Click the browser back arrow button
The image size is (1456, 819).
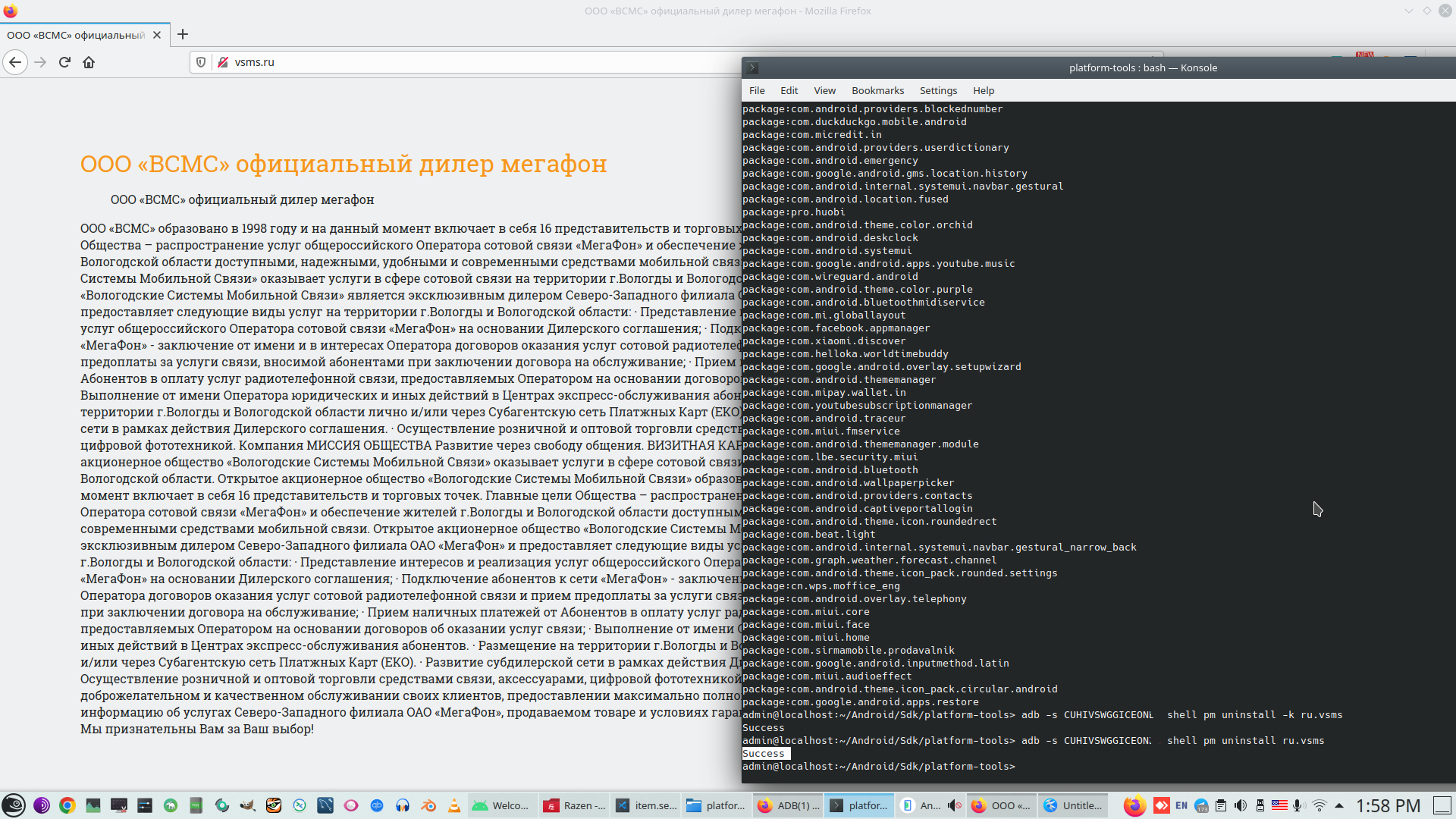coord(15,62)
